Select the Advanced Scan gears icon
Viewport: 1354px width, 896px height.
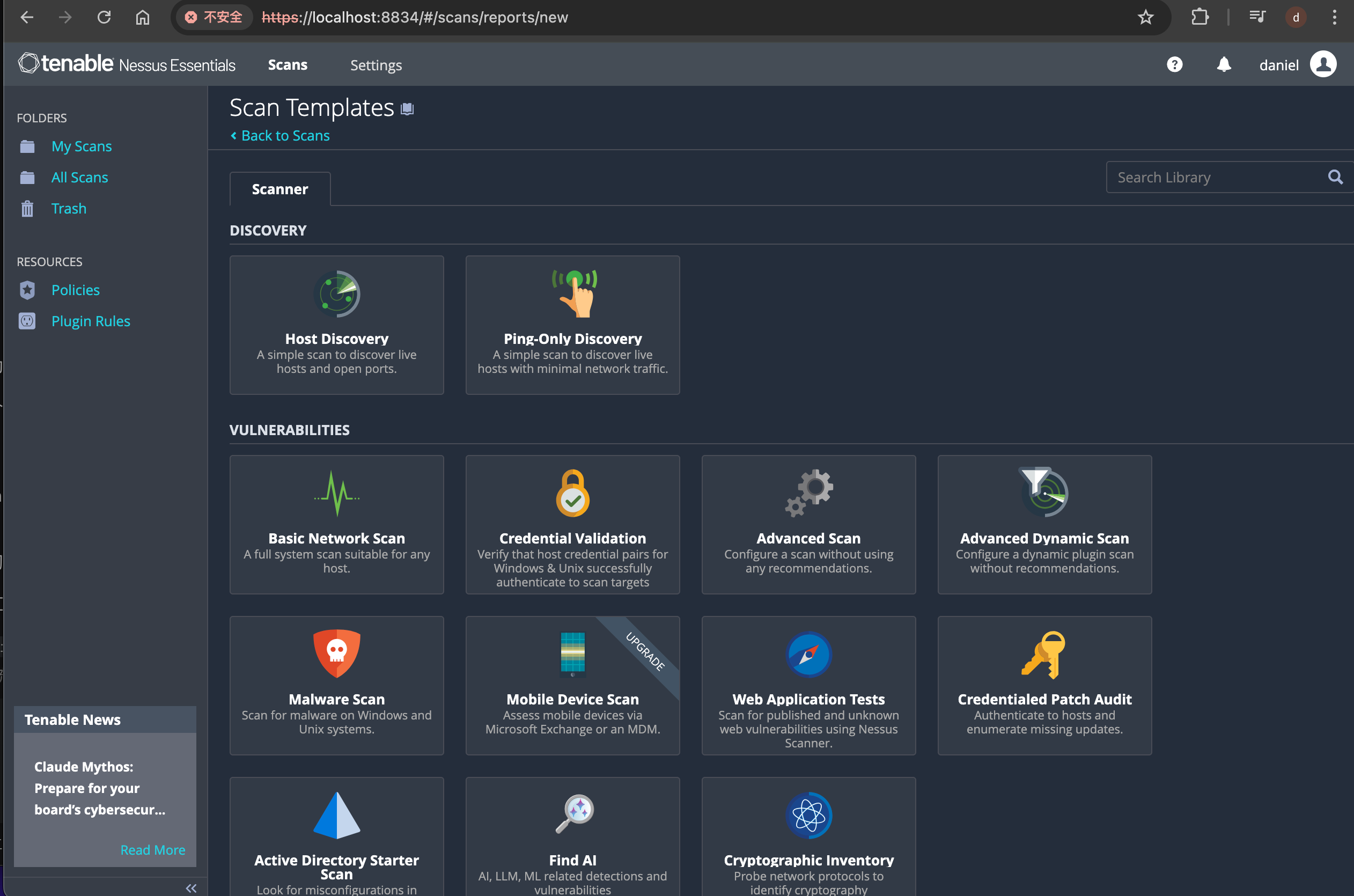click(809, 493)
